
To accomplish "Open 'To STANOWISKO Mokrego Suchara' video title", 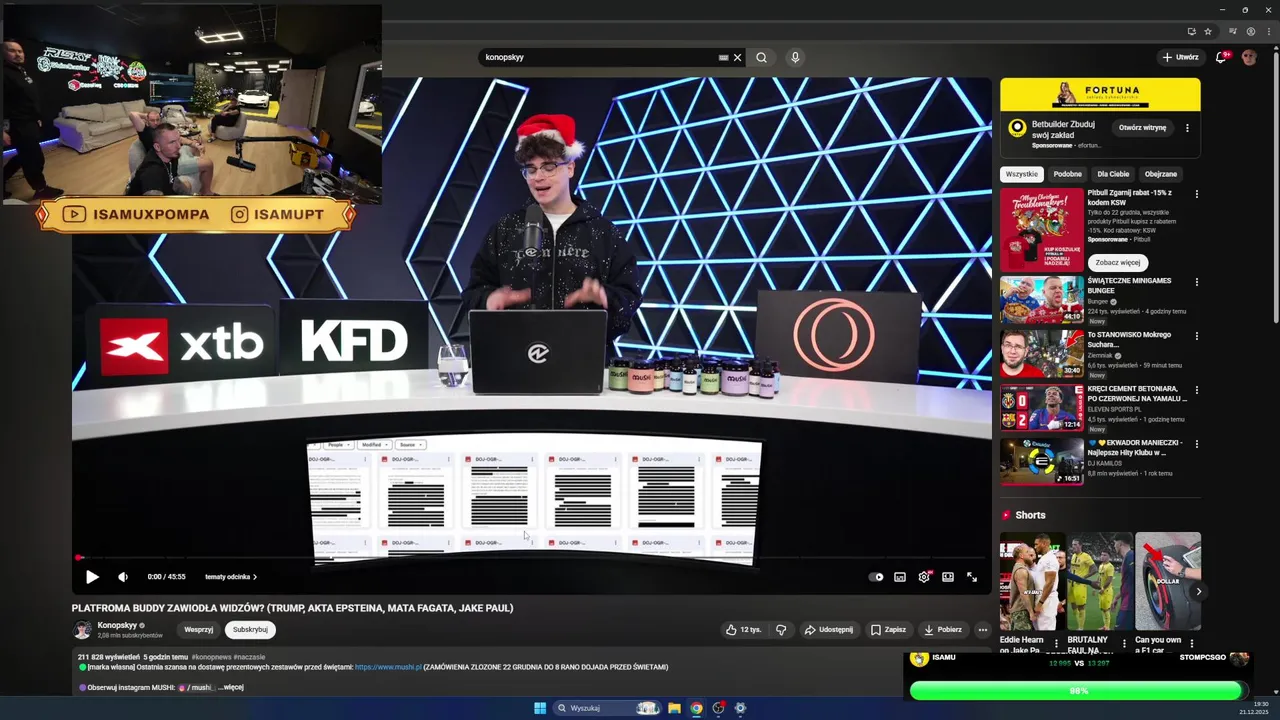I will 1129,339.
